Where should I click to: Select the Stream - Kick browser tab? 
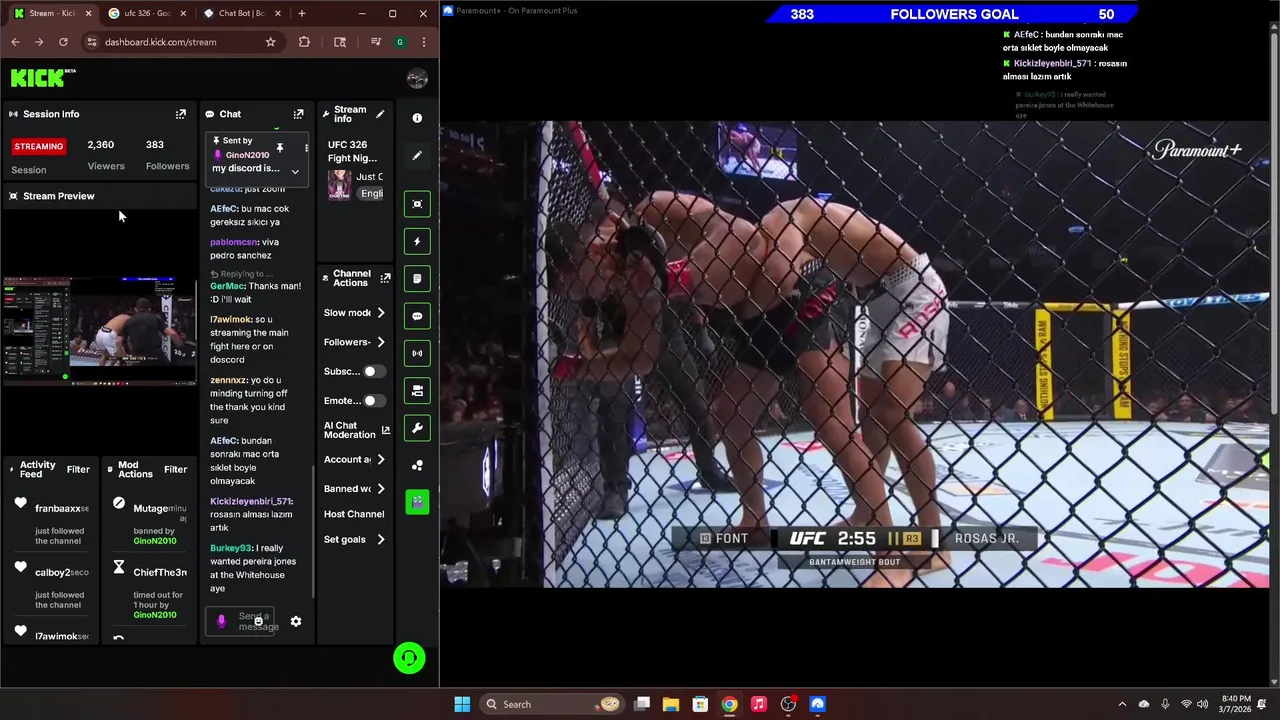52,13
